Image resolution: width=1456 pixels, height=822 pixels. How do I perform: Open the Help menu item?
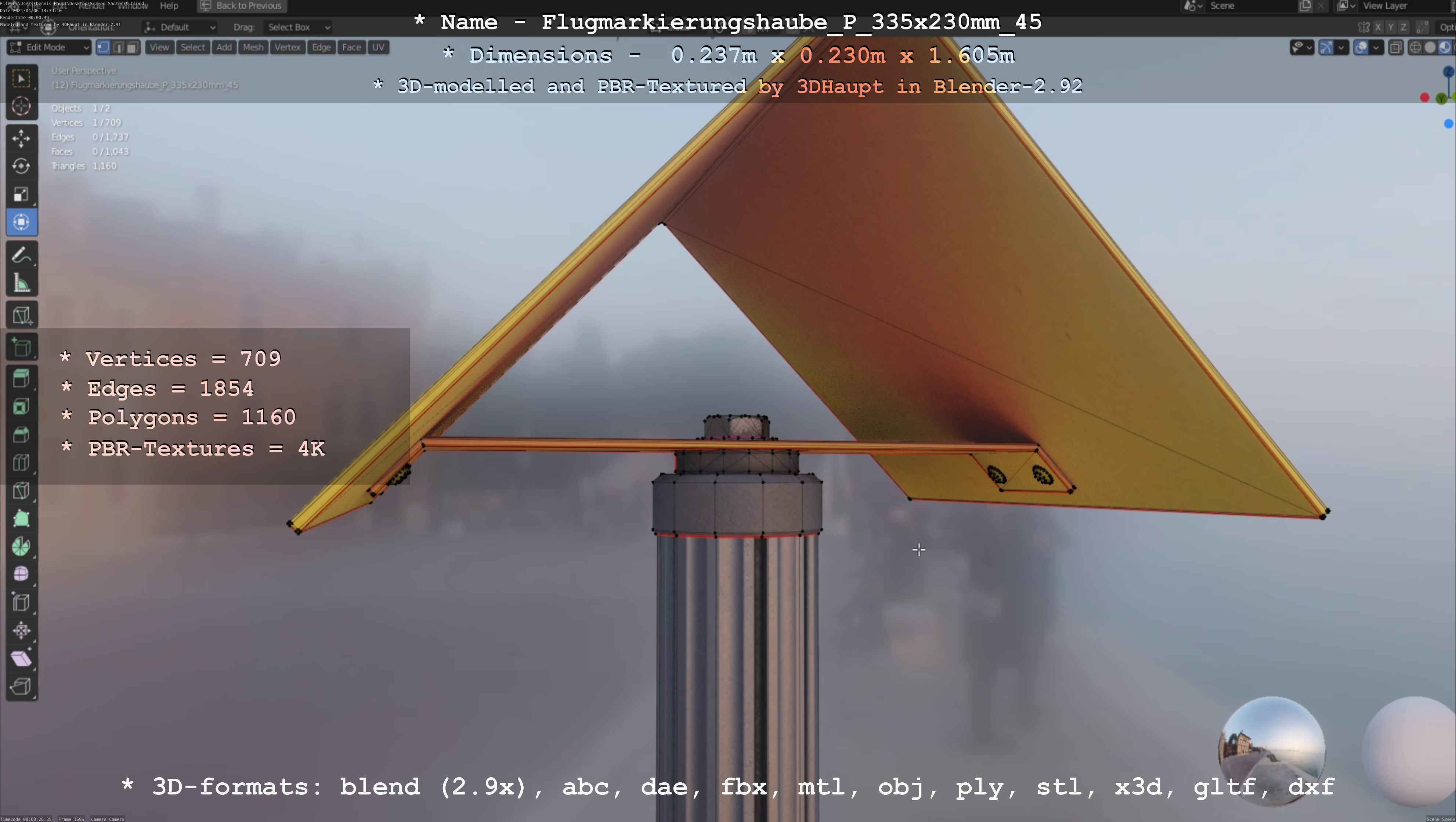point(169,6)
